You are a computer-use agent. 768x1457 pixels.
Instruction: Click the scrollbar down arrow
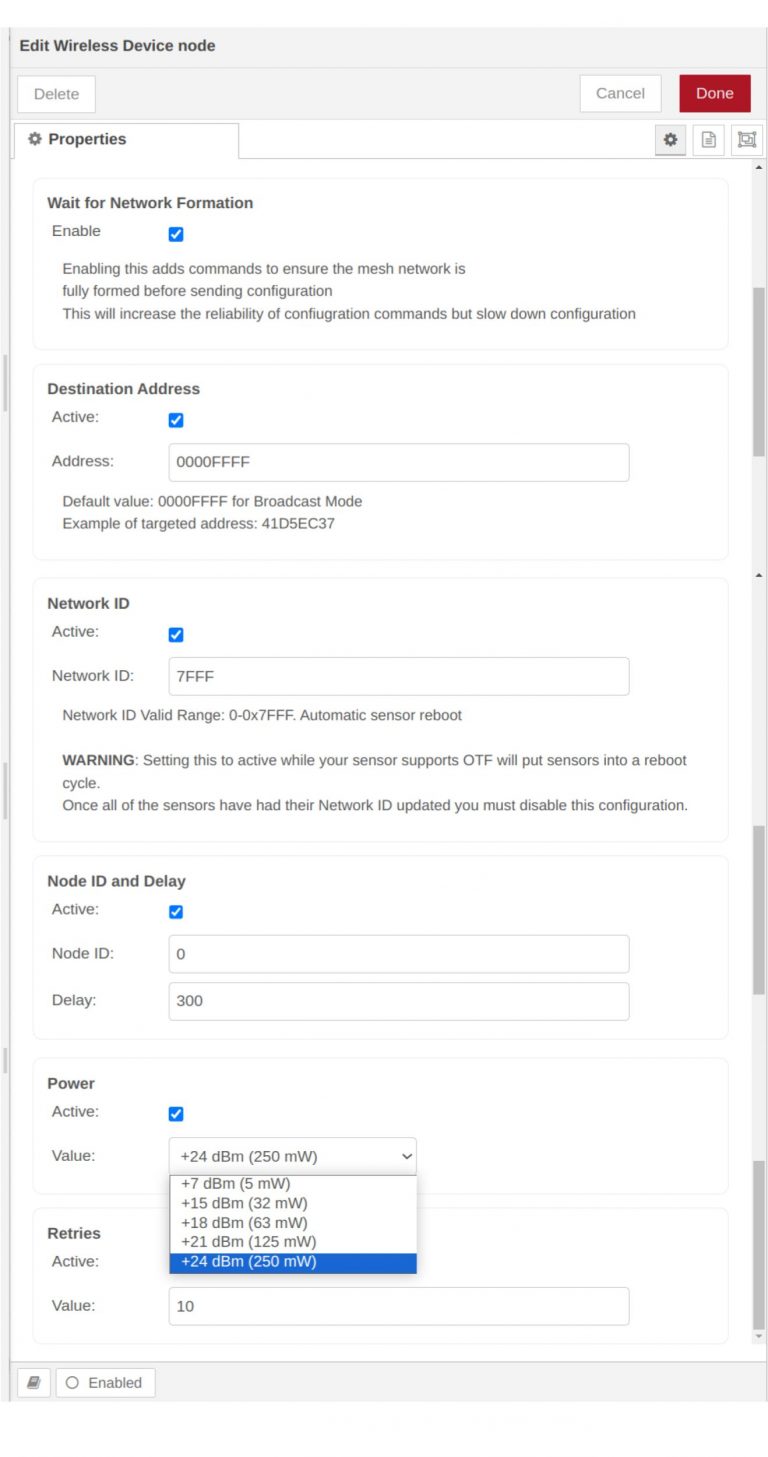759,1334
